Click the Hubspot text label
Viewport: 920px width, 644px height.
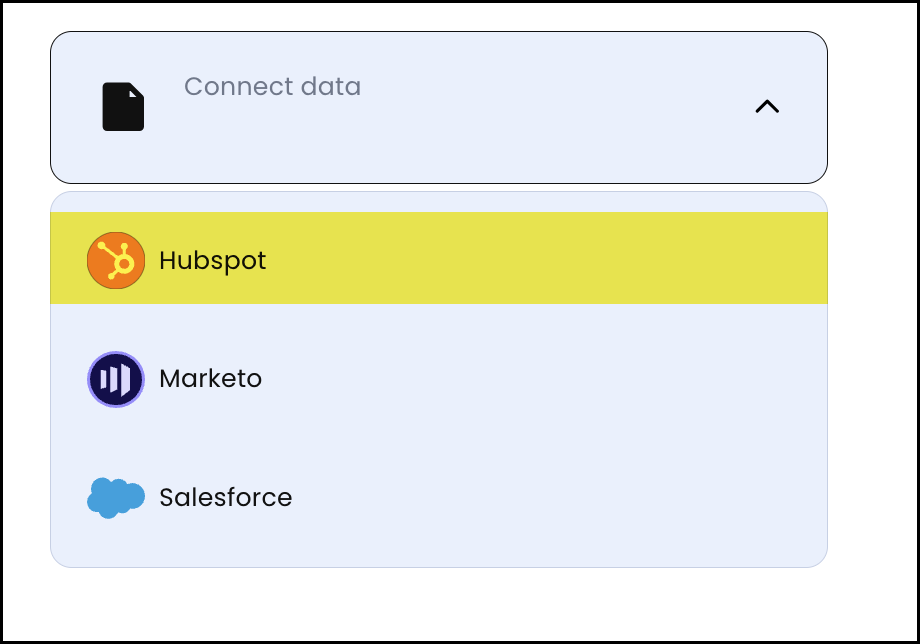(212, 258)
